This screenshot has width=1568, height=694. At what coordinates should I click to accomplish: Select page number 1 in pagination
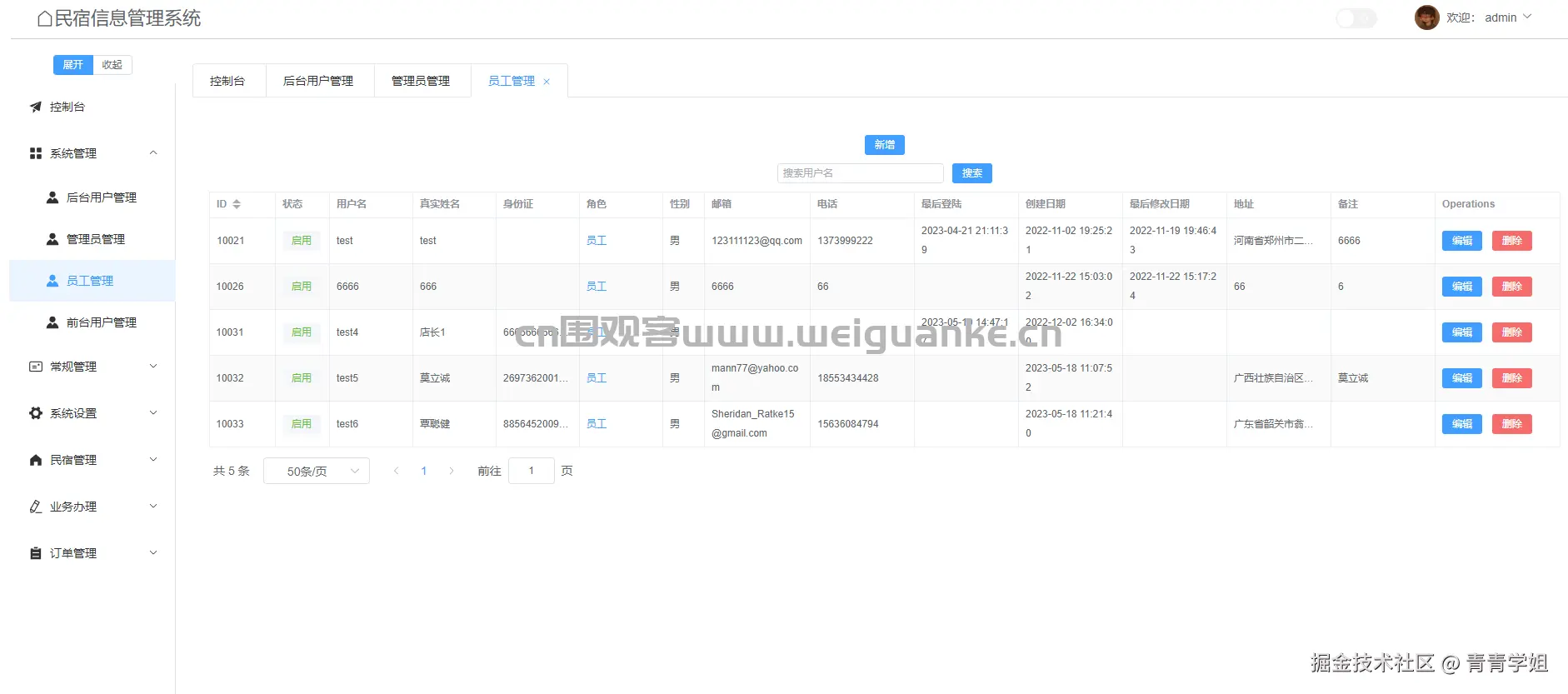[x=424, y=471]
